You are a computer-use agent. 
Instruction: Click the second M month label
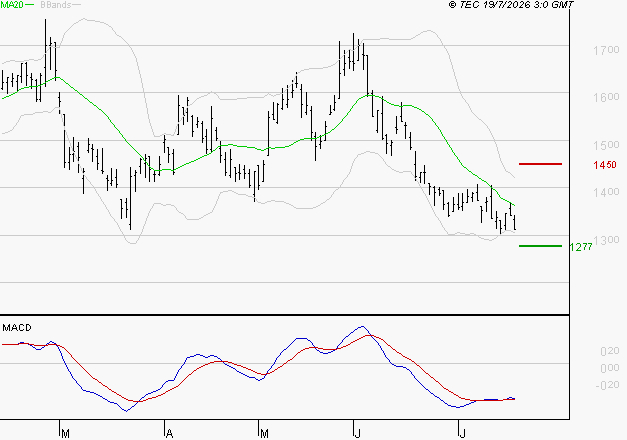point(264,434)
